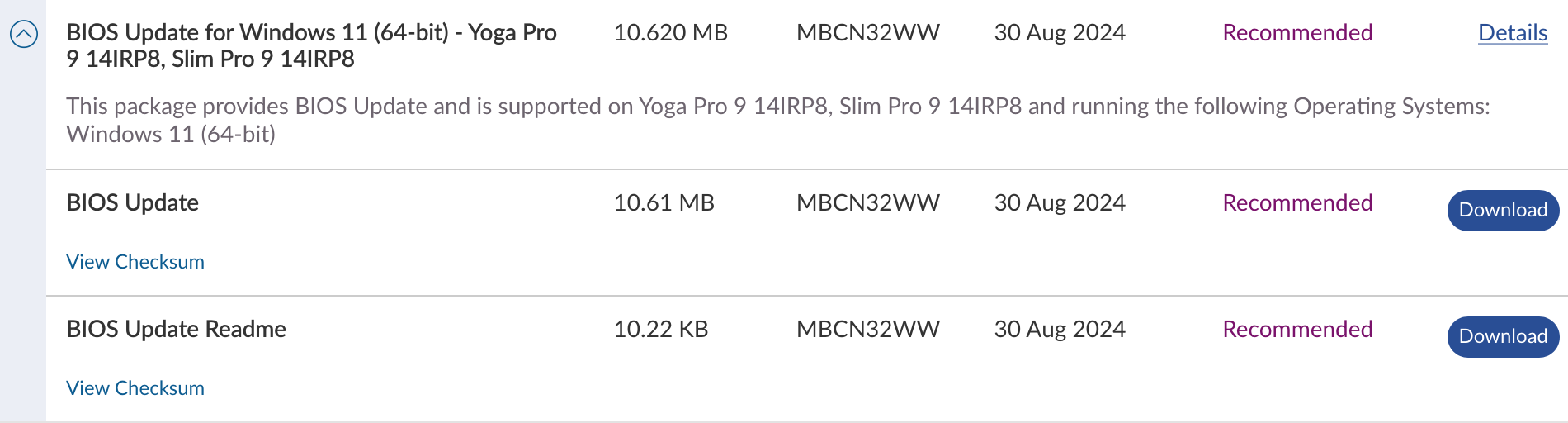Select the BIOS Update Readme file name

point(177,330)
